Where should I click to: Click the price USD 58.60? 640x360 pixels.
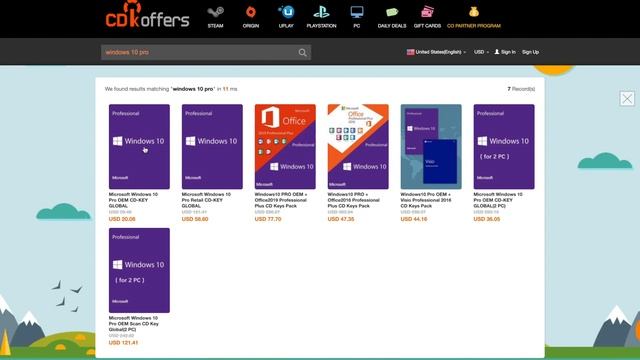[x=195, y=219]
